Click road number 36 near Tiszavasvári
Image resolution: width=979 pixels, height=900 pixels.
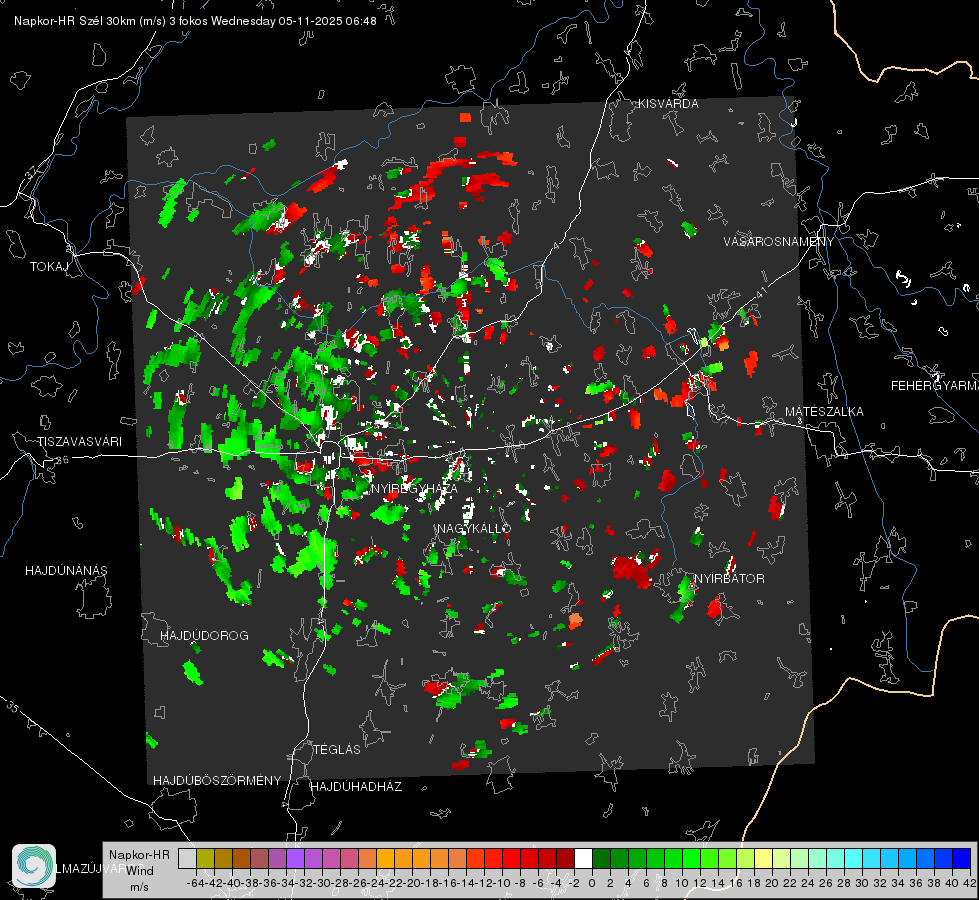coord(62,460)
